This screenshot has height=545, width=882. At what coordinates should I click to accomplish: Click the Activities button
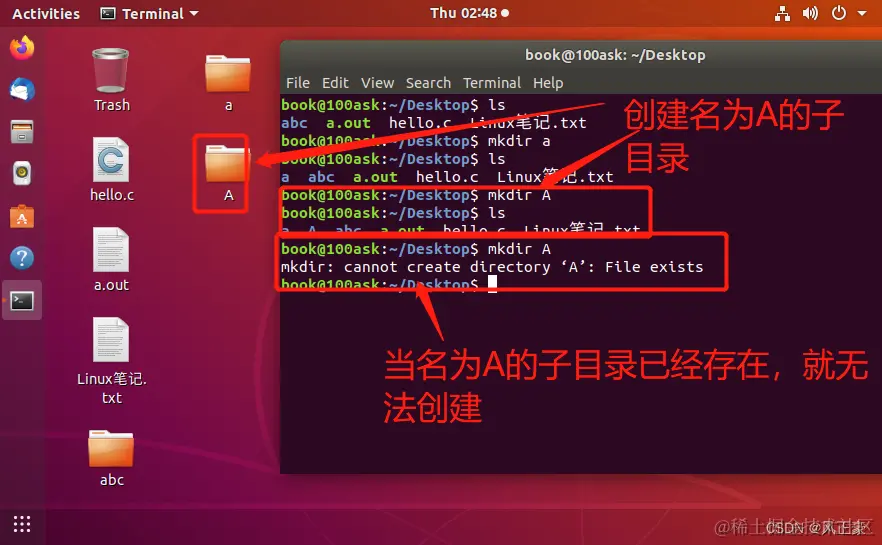(x=46, y=13)
